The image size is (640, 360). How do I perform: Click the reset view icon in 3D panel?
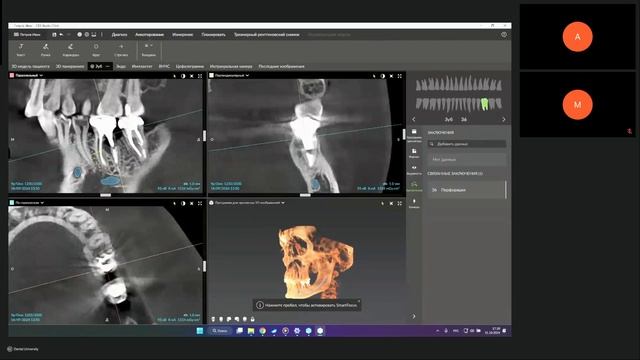click(391, 203)
